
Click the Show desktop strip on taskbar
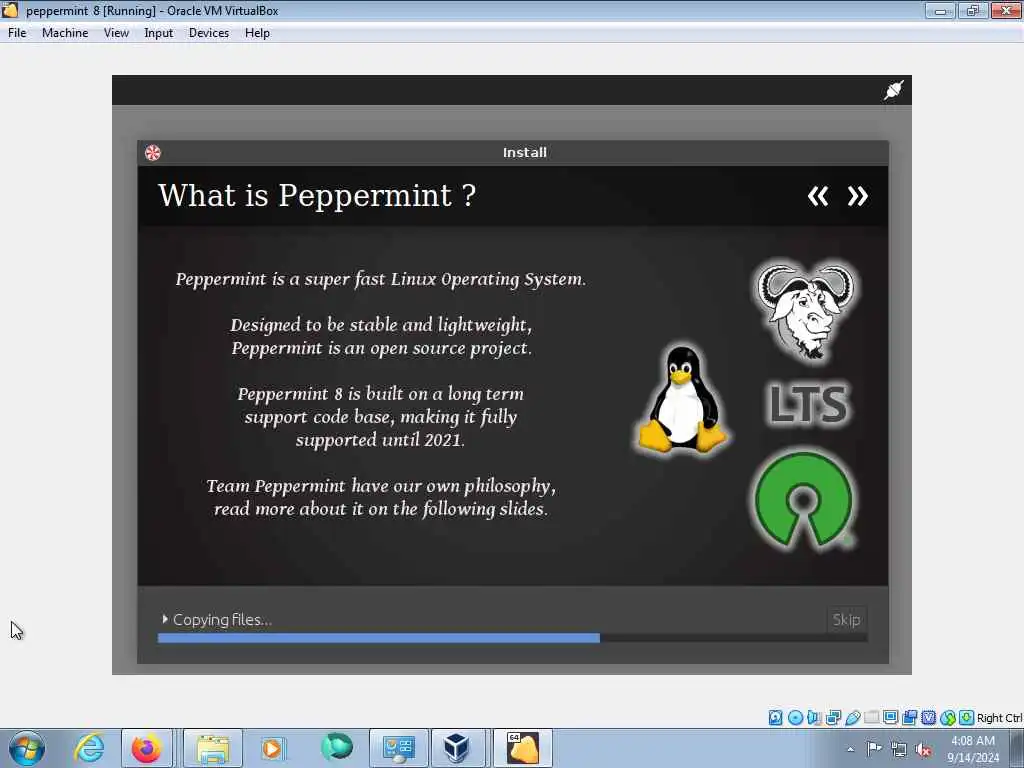click(1019, 748)
